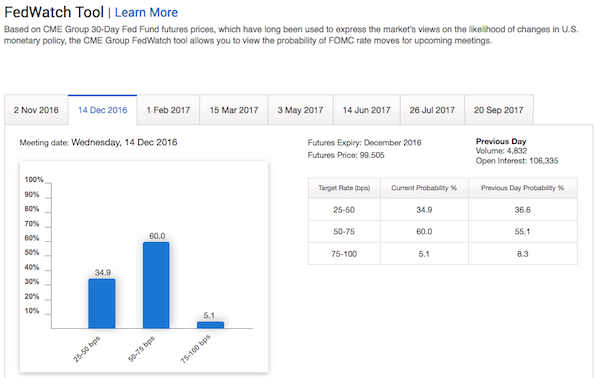The image size is (600, 378).
Task: Open the 1 Feb 2017 tab
Action: point(168,110)
